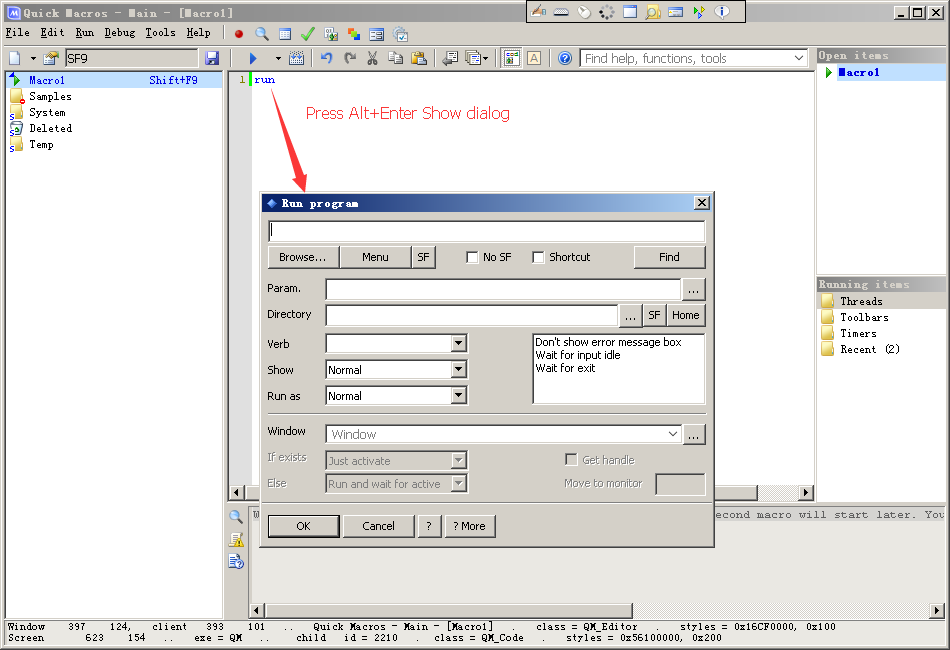Click the Cancel button
This screenshot has height=650, width=950.
pos(378,526)
